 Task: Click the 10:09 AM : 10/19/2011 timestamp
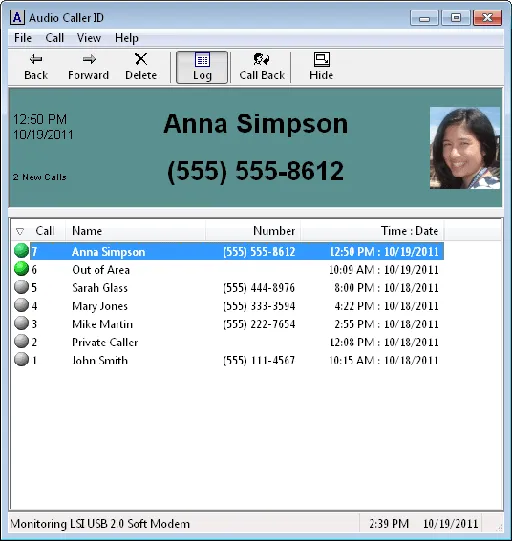[x=384, y=269]
